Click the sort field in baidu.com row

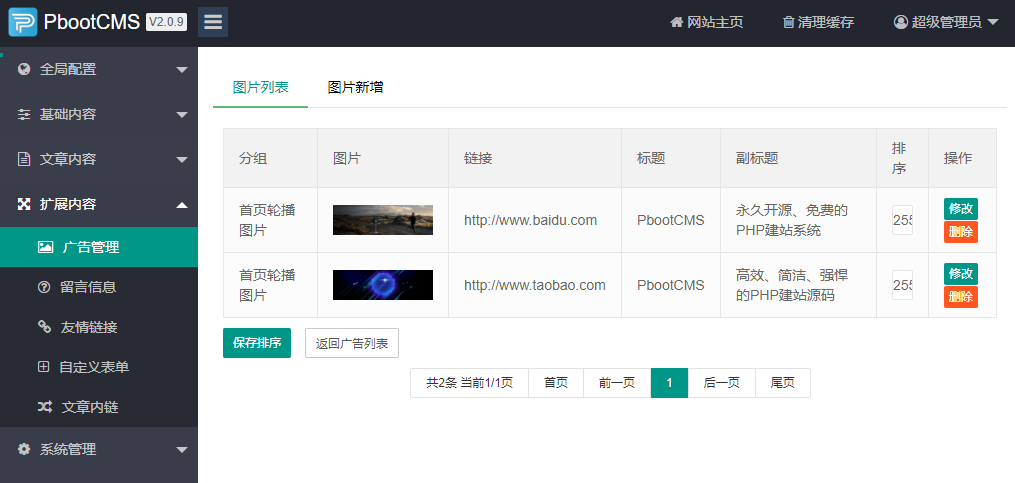pos(902,220)
